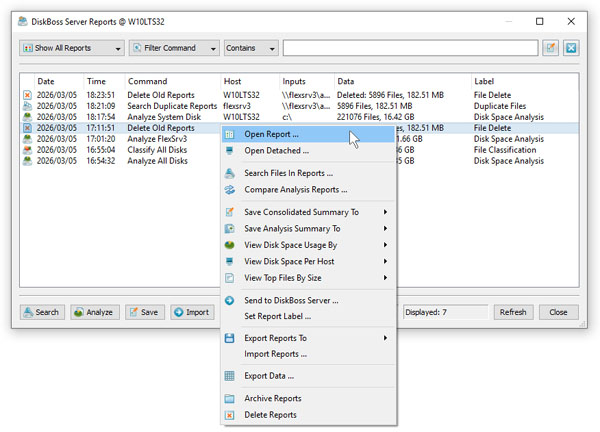Click the Analyze button
Viewport: 600px width, 432px height.
pyautogui.click(x=95, y=312)
